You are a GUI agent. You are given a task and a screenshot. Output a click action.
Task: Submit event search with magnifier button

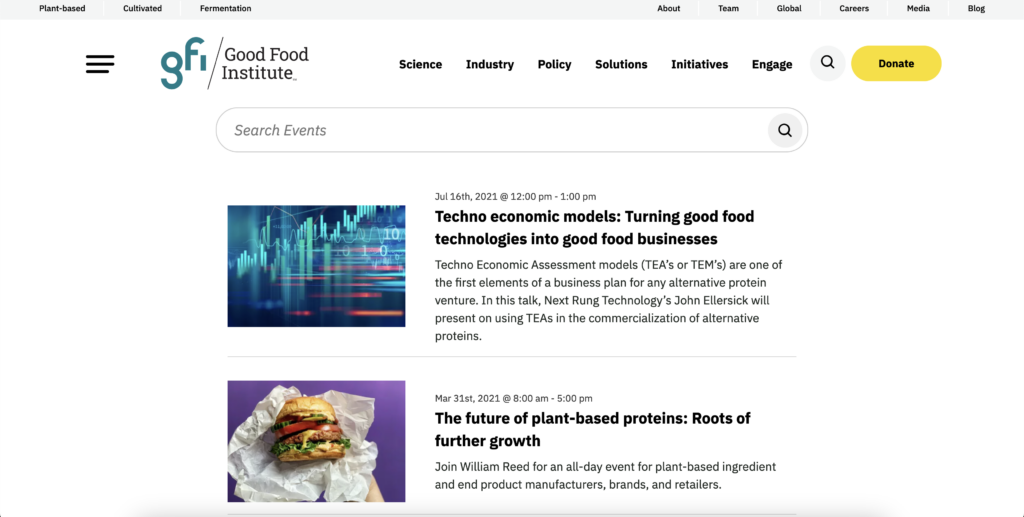pyautogui.click(x=785, y=130)
